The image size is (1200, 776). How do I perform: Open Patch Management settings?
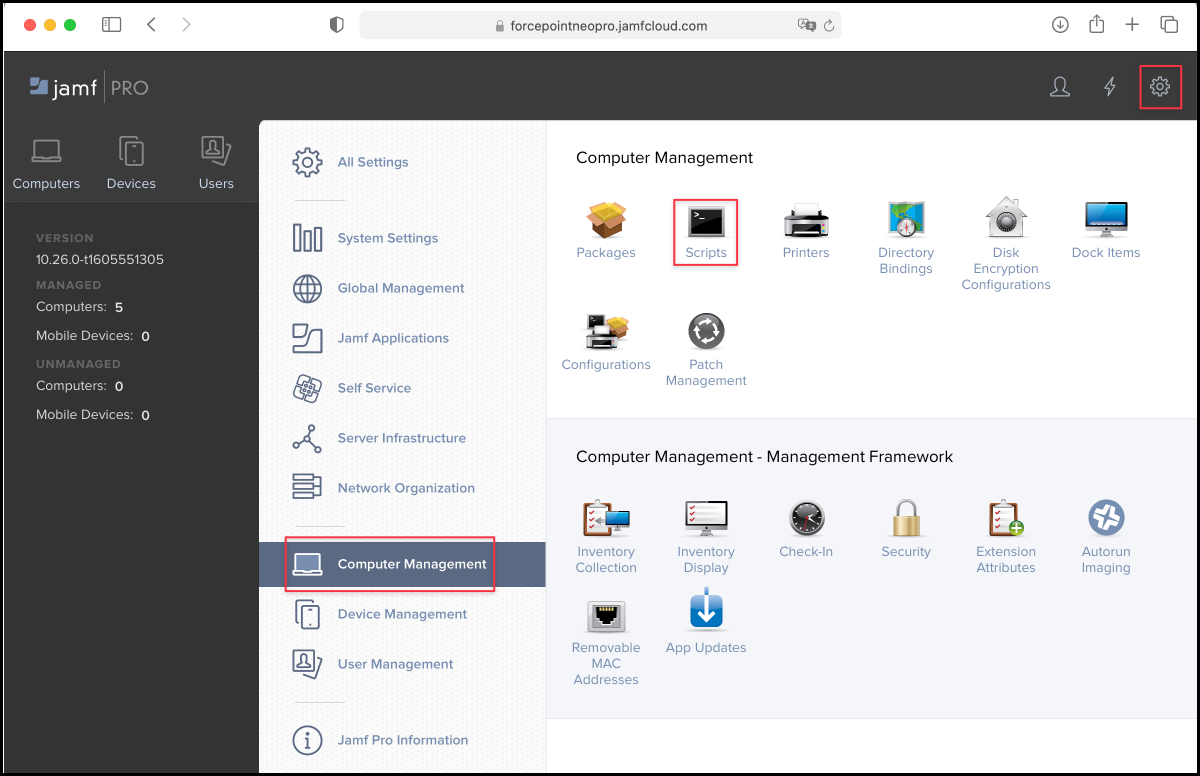[x=706, y=333]
